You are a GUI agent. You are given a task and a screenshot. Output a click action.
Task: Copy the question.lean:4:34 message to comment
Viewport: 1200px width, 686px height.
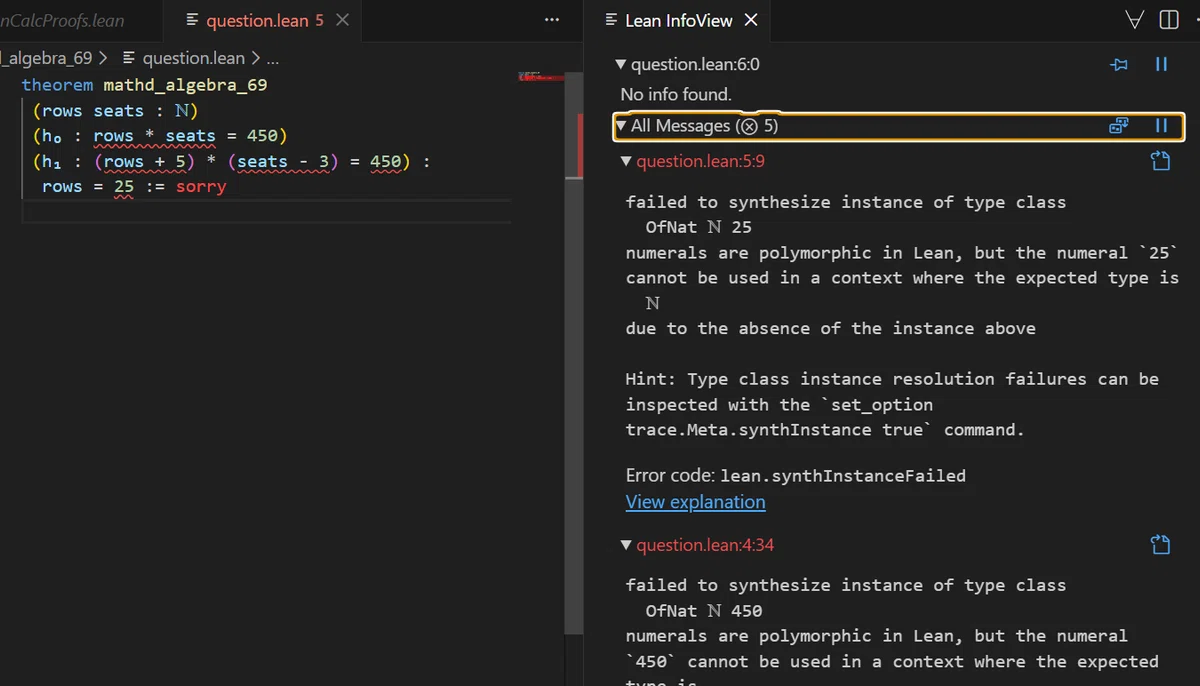click(x=1160, y=545)
